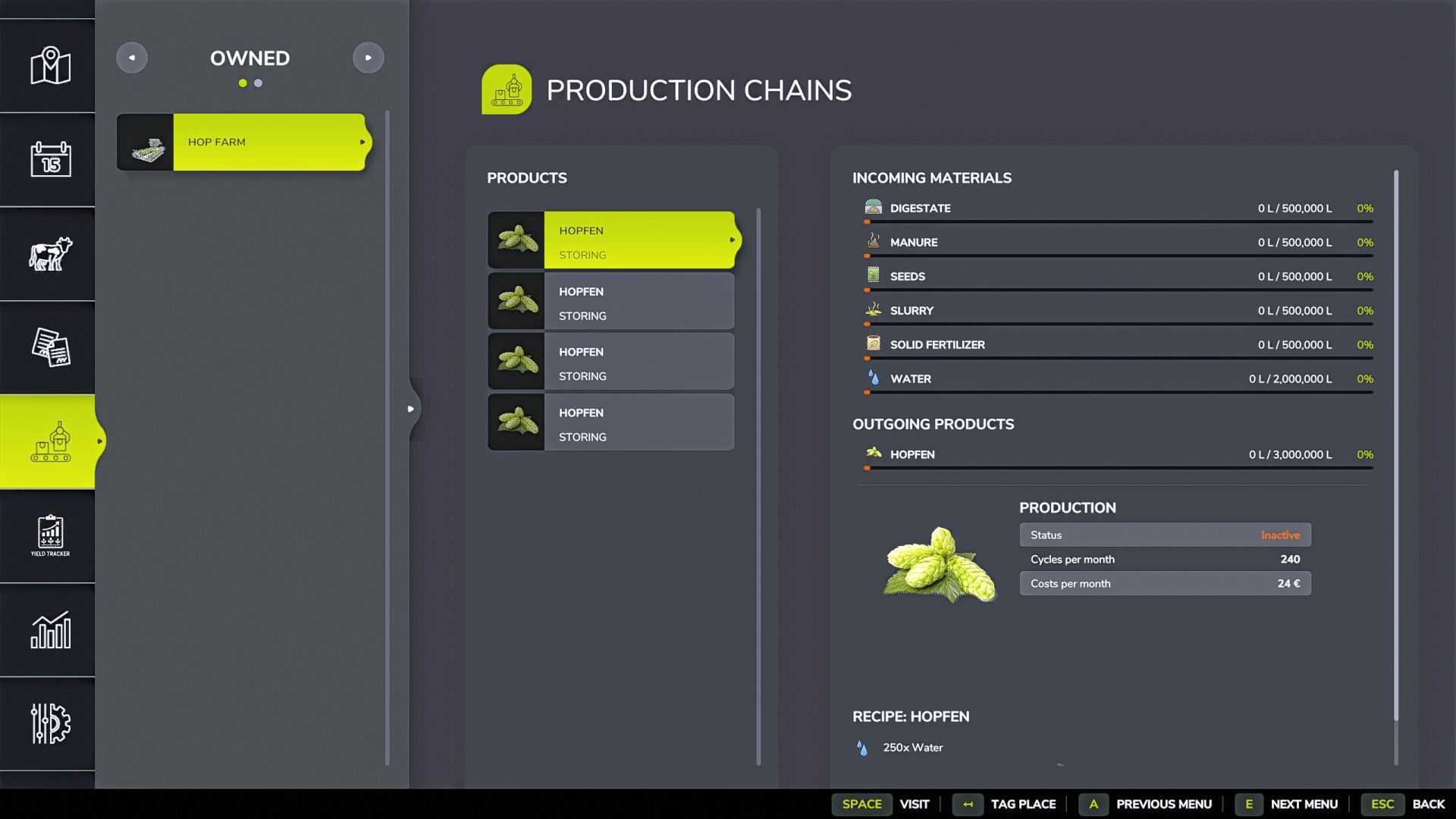Click the Status Inactive row
This screenshot has width=1456, height=819.
(1165, 535)
